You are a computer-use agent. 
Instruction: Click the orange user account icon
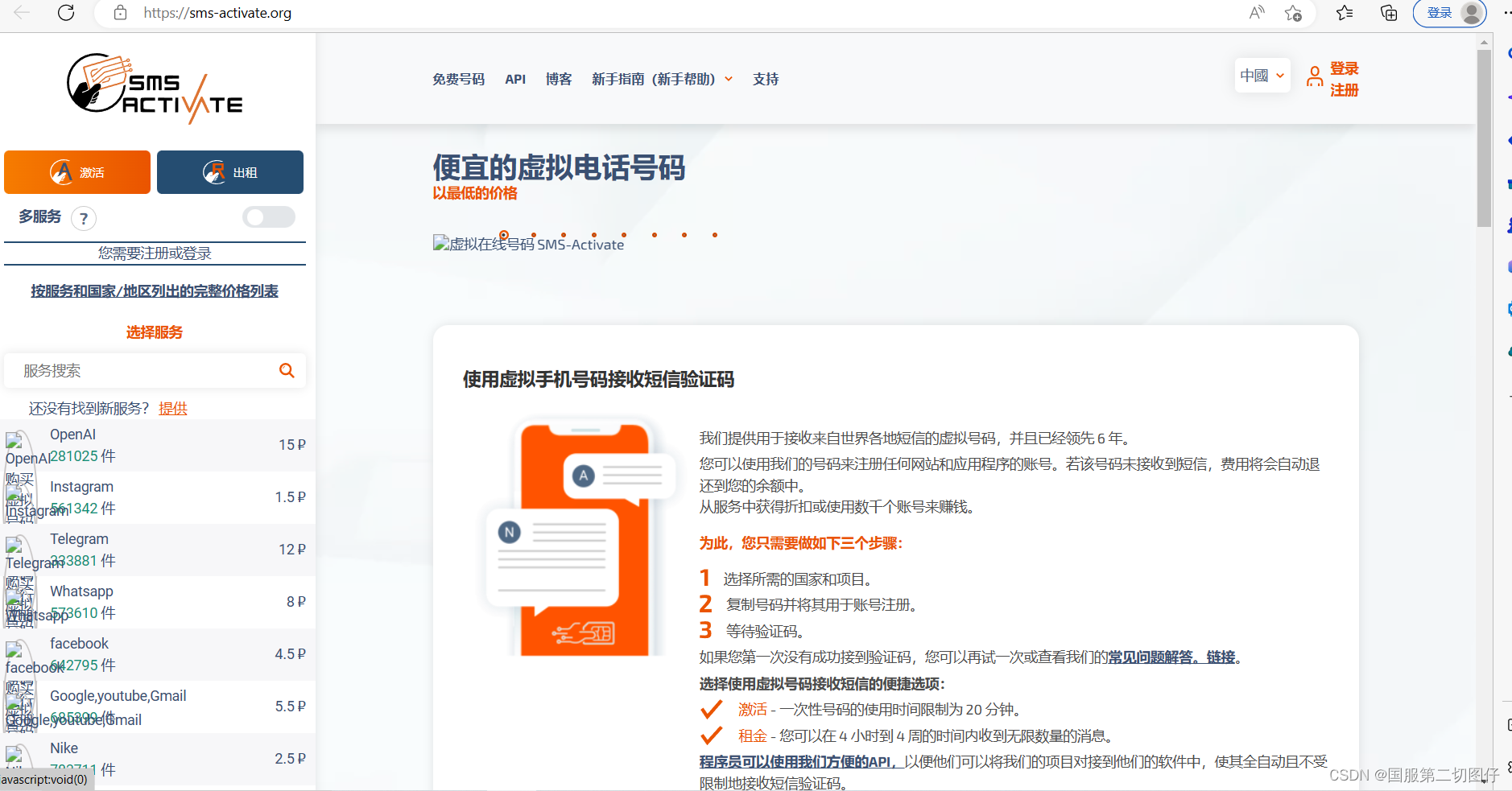(x=1315, y=76)
